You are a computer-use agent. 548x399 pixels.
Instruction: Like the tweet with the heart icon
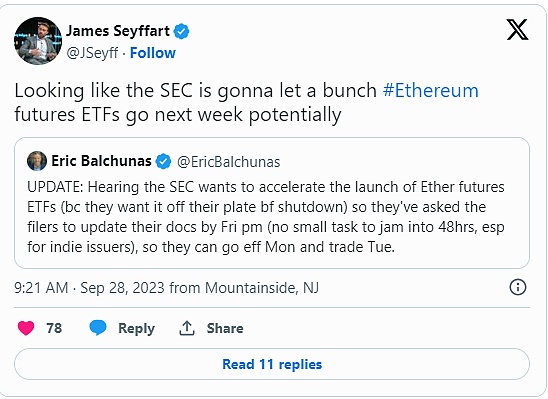pos(26,328)
